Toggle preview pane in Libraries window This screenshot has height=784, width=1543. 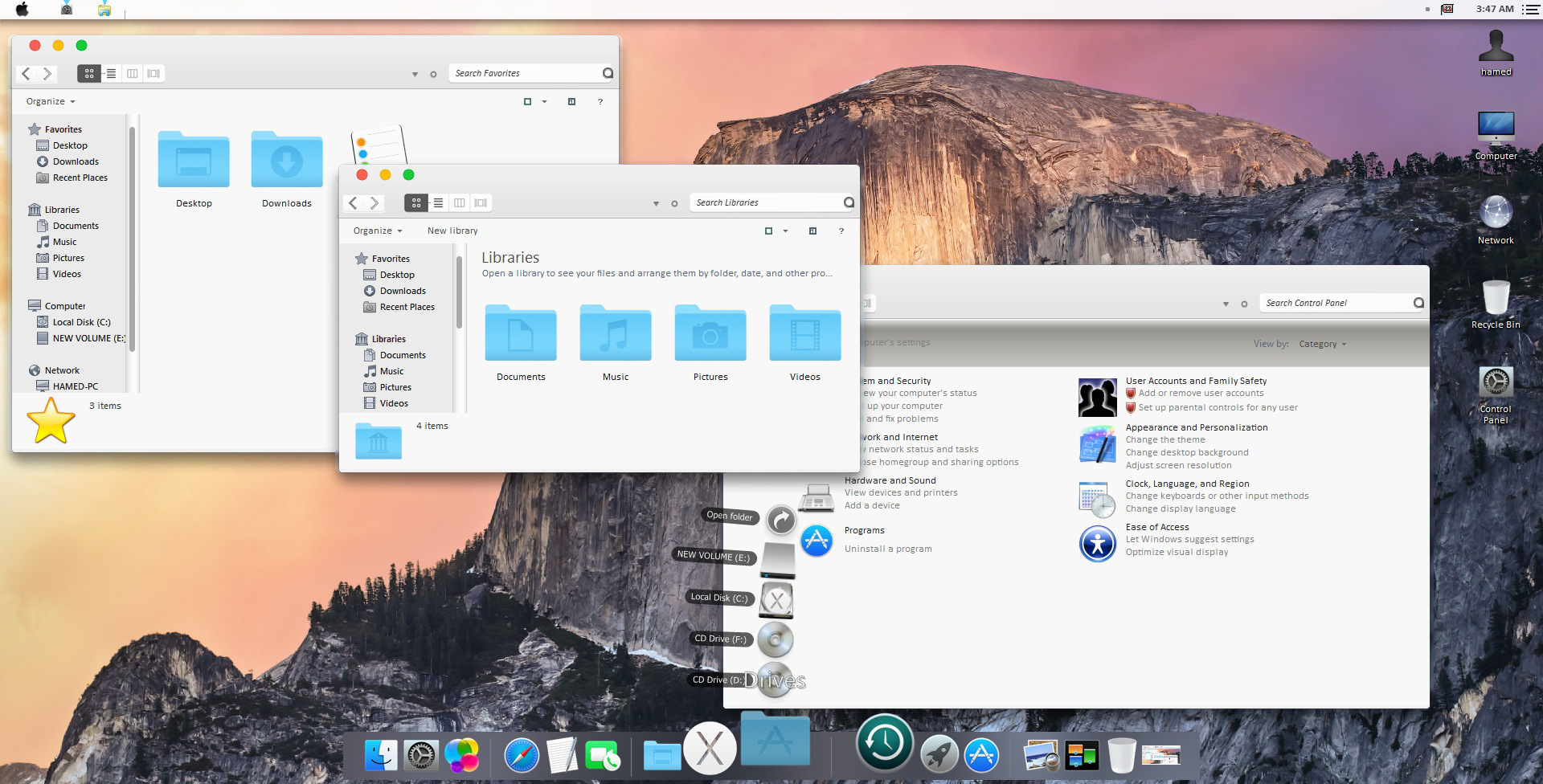pyautogui.click(x=812, y=231)
